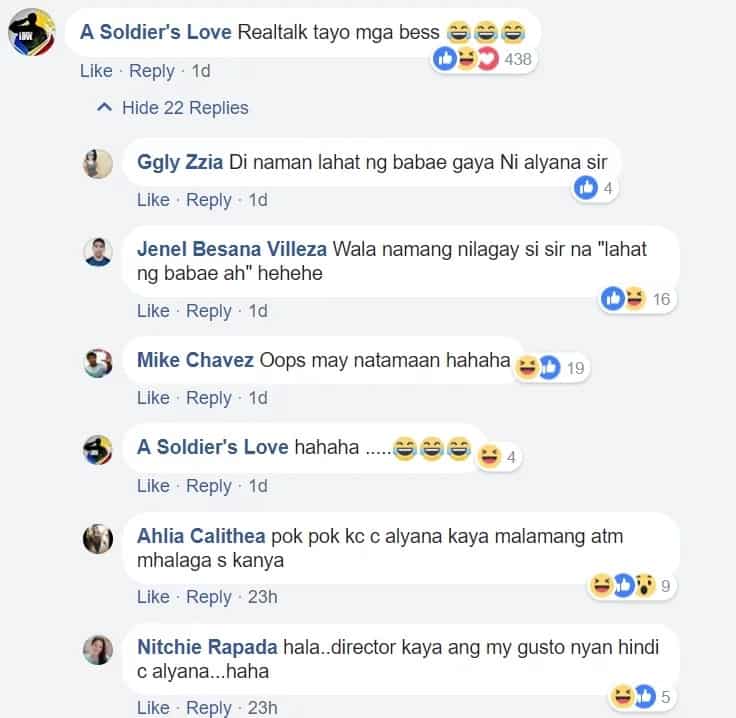Open Mike Chavez's profile name link
The height and width of the screenshot is (718, 736).
pyautogui.click(x=195, y=360)
